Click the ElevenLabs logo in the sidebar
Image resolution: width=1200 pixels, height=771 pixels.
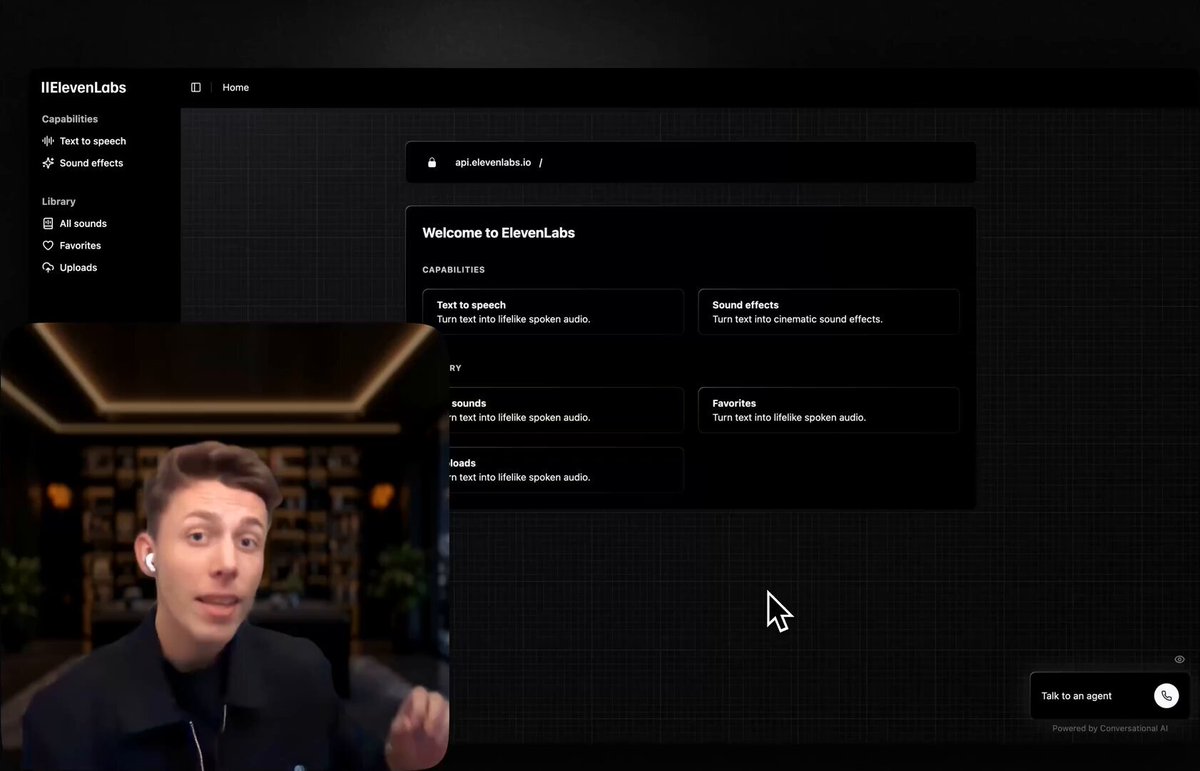(x=84, y=88)
